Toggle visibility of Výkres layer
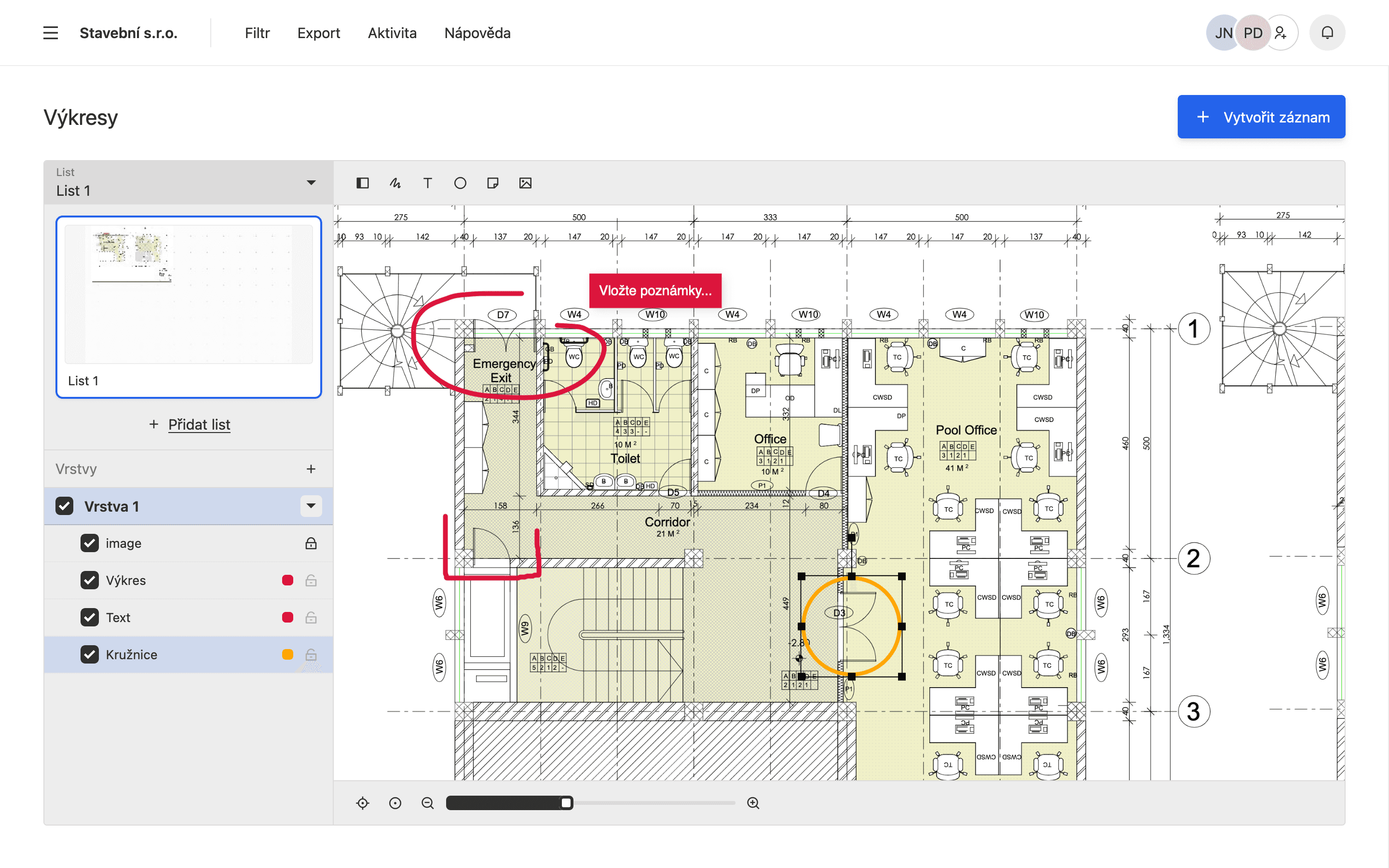 click(89, 580)
